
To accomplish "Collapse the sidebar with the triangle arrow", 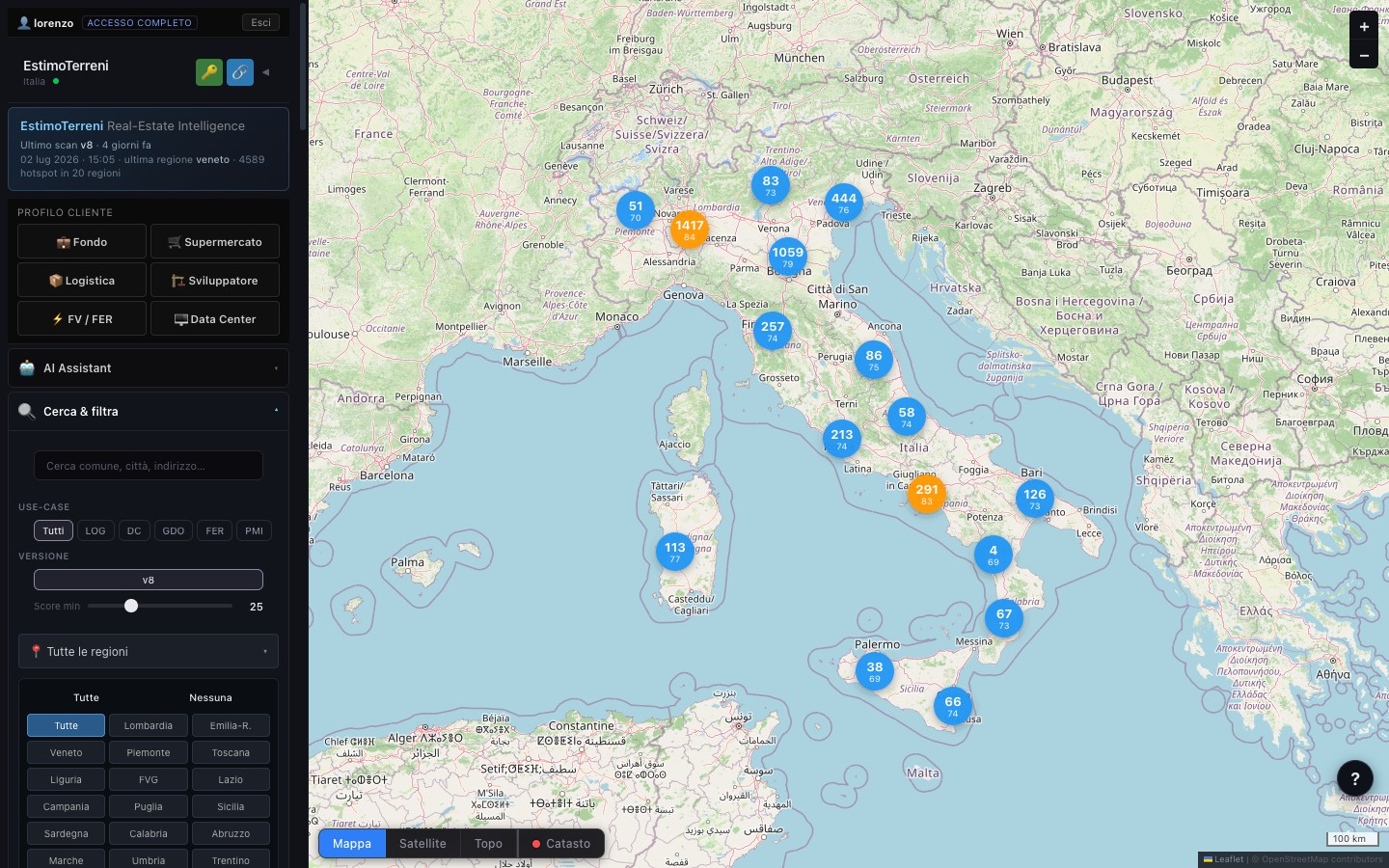I will 266,72.
